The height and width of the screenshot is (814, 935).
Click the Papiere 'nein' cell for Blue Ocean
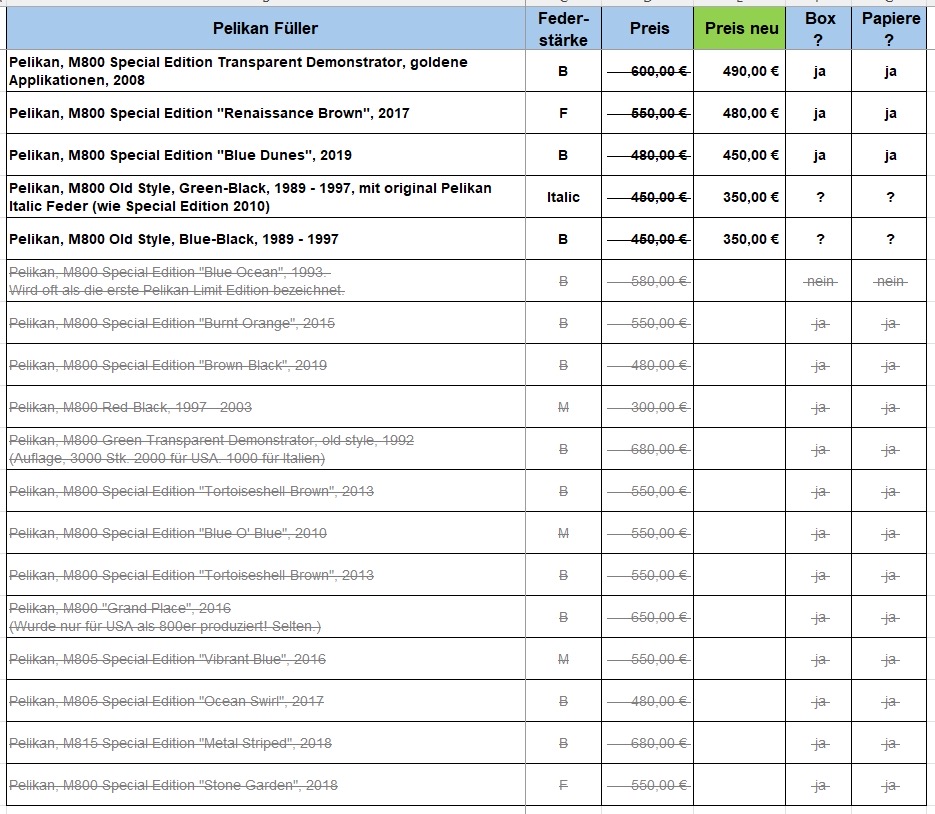click(890, 281)
